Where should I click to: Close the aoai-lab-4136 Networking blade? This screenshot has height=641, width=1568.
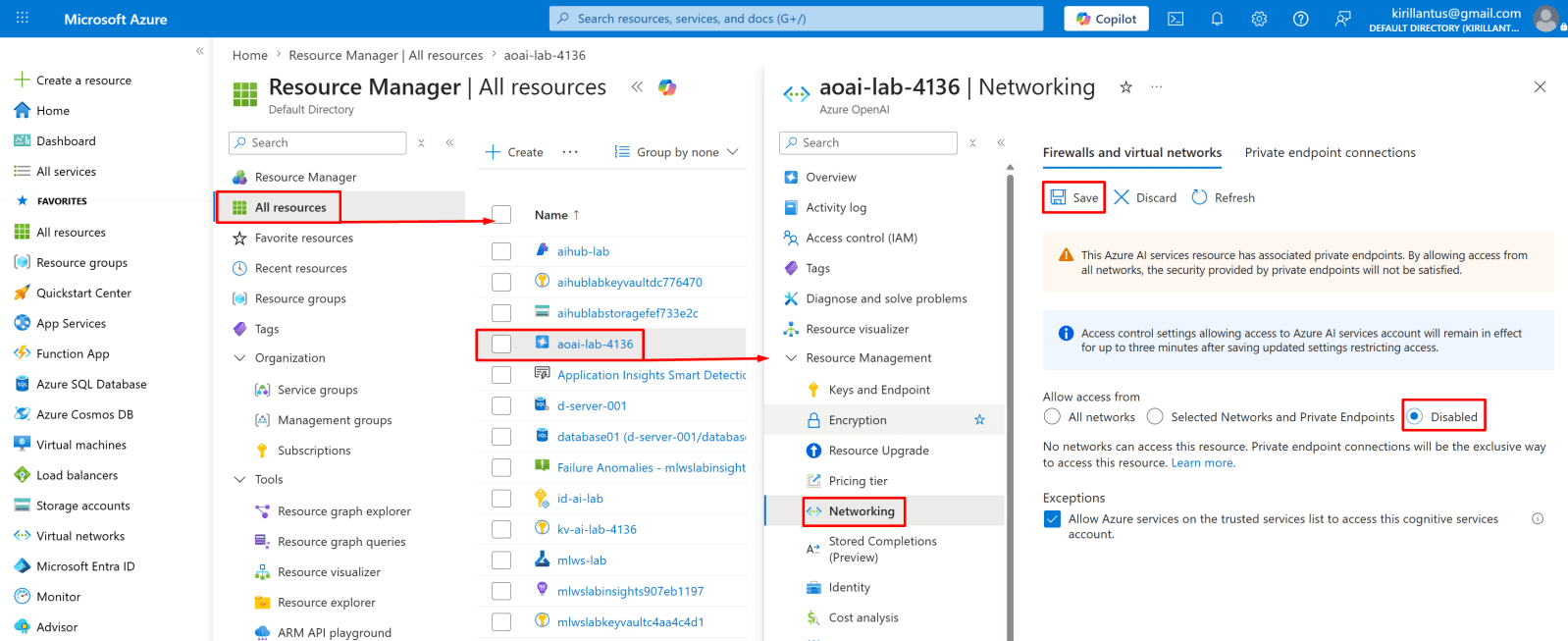1540,87
